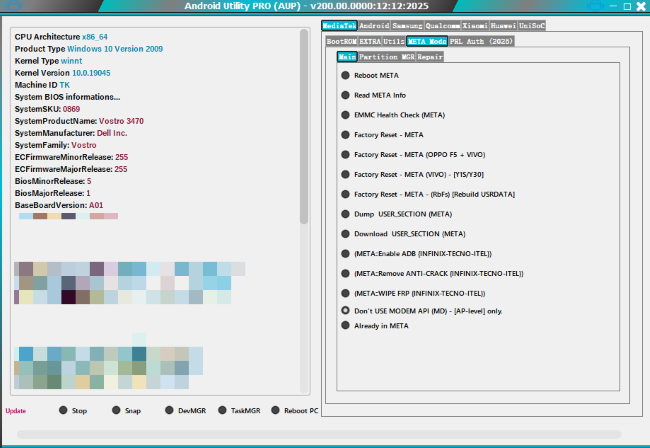Select the META Mode sub-tab
This screenshot has height=448, width=650.
coord(427,41)
